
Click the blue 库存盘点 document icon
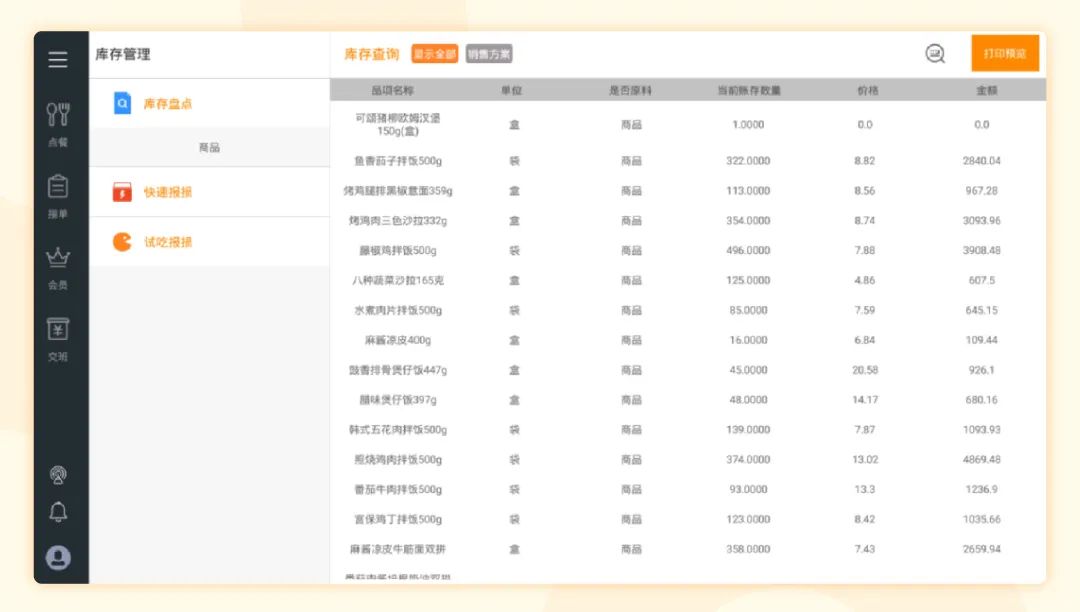point(122,103)
